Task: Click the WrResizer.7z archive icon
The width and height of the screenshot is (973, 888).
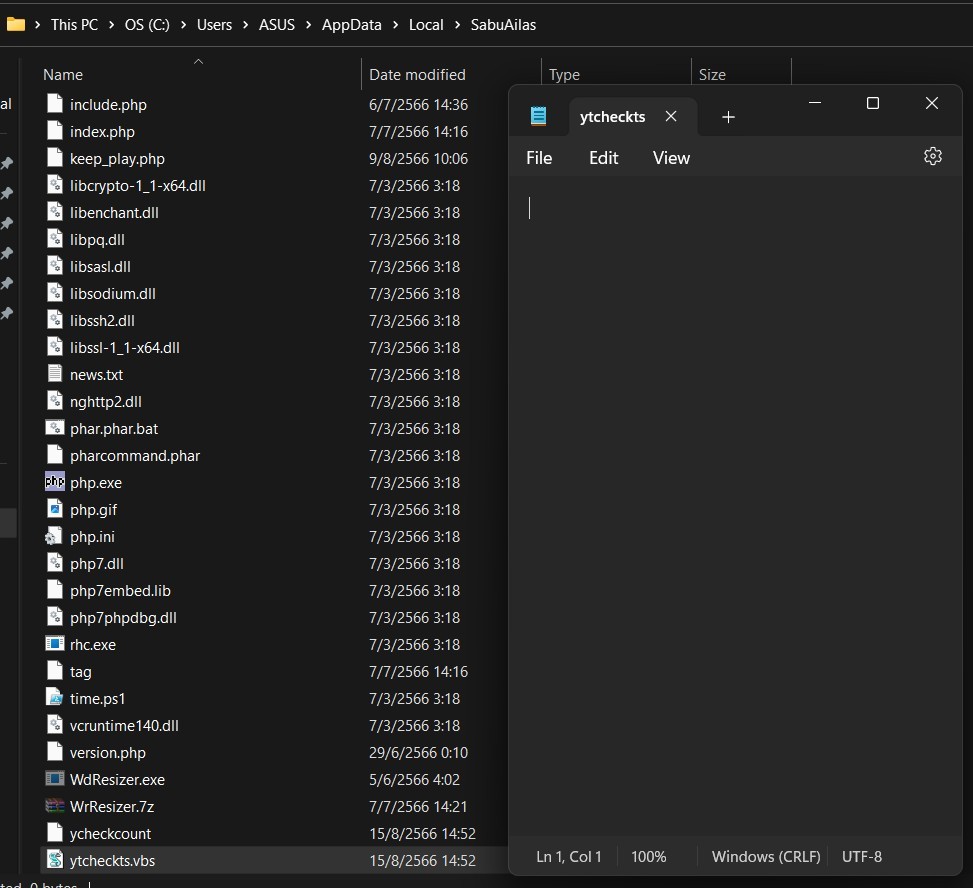Action: (x=55, y=805)
